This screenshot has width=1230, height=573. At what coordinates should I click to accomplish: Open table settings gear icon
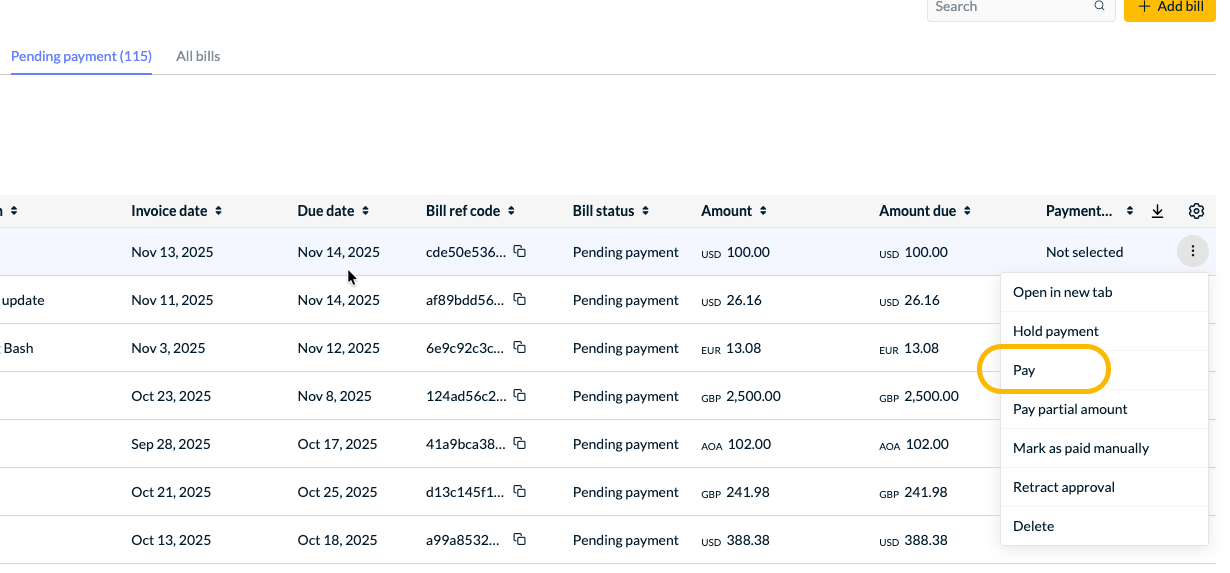click(x=1196, y=211)
